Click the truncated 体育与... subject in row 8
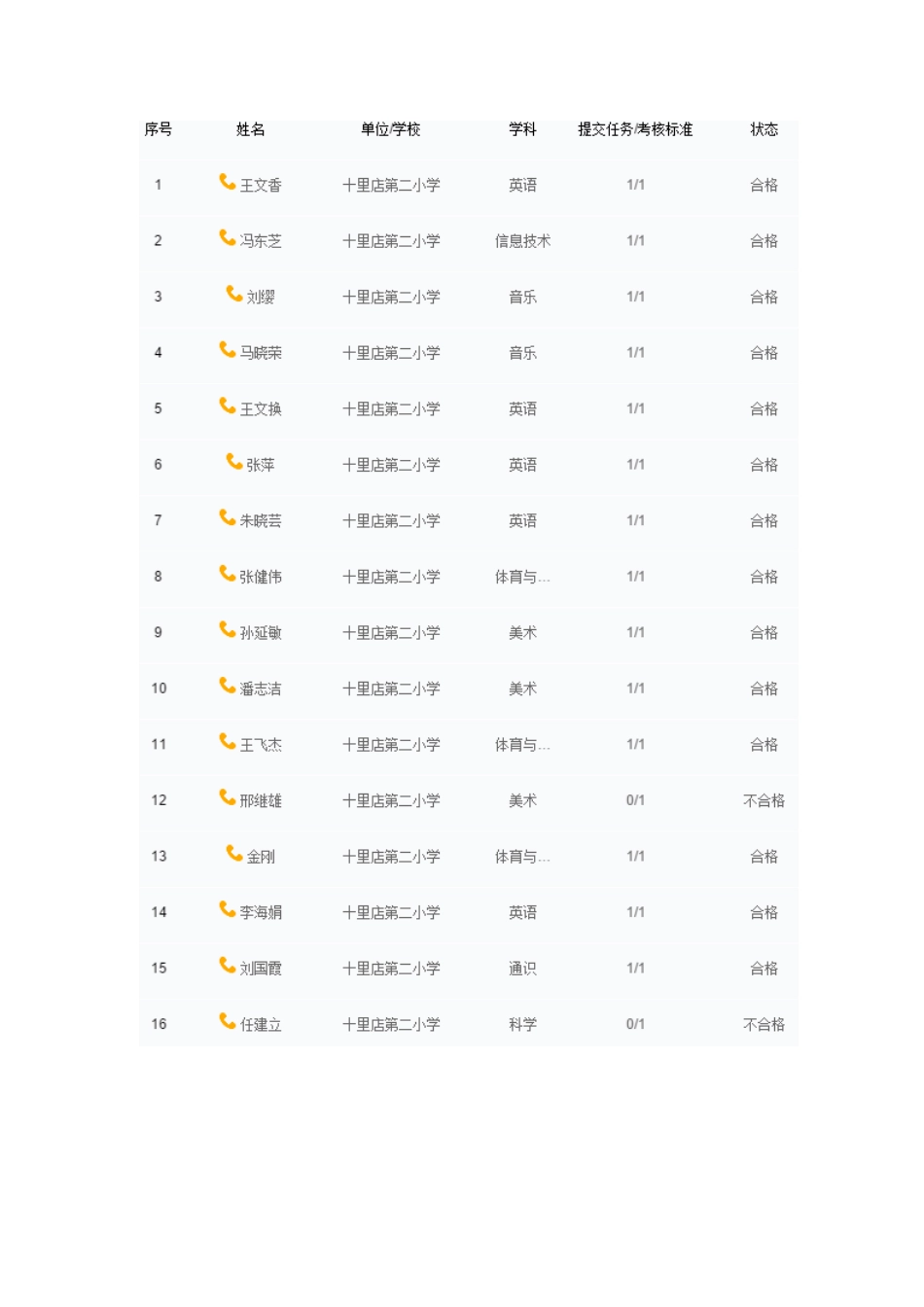 [x=522, y=577]
